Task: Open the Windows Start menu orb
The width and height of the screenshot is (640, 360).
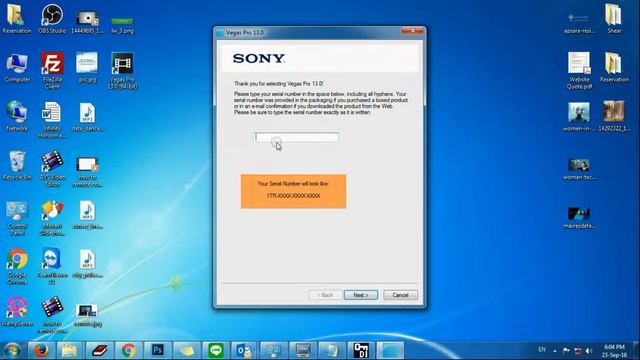Action: [x=12, y=350]
